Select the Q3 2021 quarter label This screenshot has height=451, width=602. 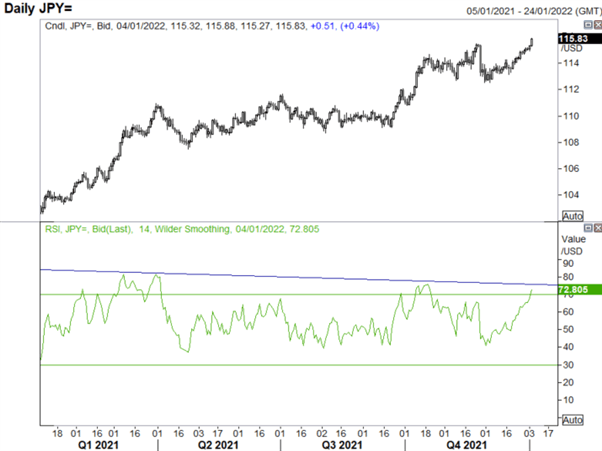342,445
